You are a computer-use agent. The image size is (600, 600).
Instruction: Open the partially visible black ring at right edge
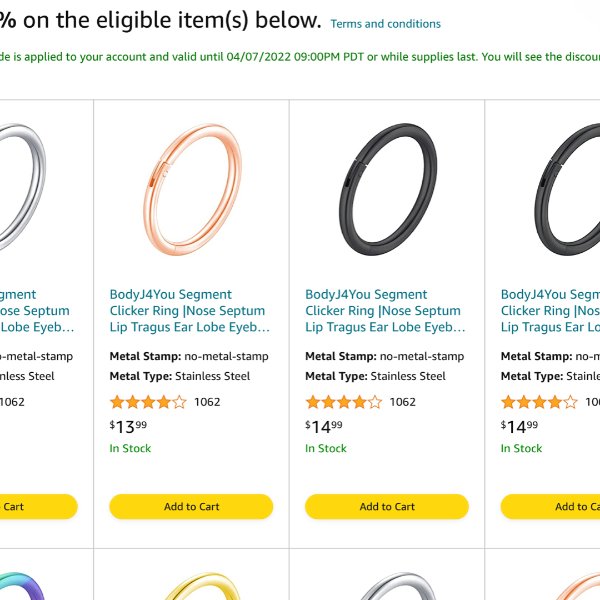pos(567,189)
